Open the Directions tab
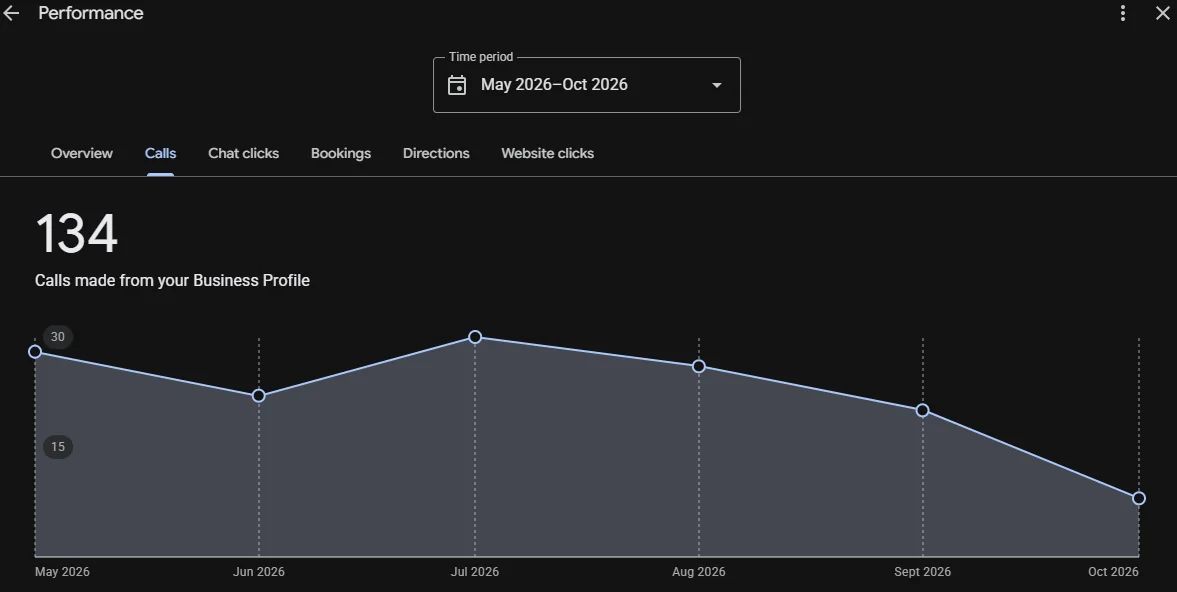Screen dimensions: 1177x592 (x=436, y=153)
